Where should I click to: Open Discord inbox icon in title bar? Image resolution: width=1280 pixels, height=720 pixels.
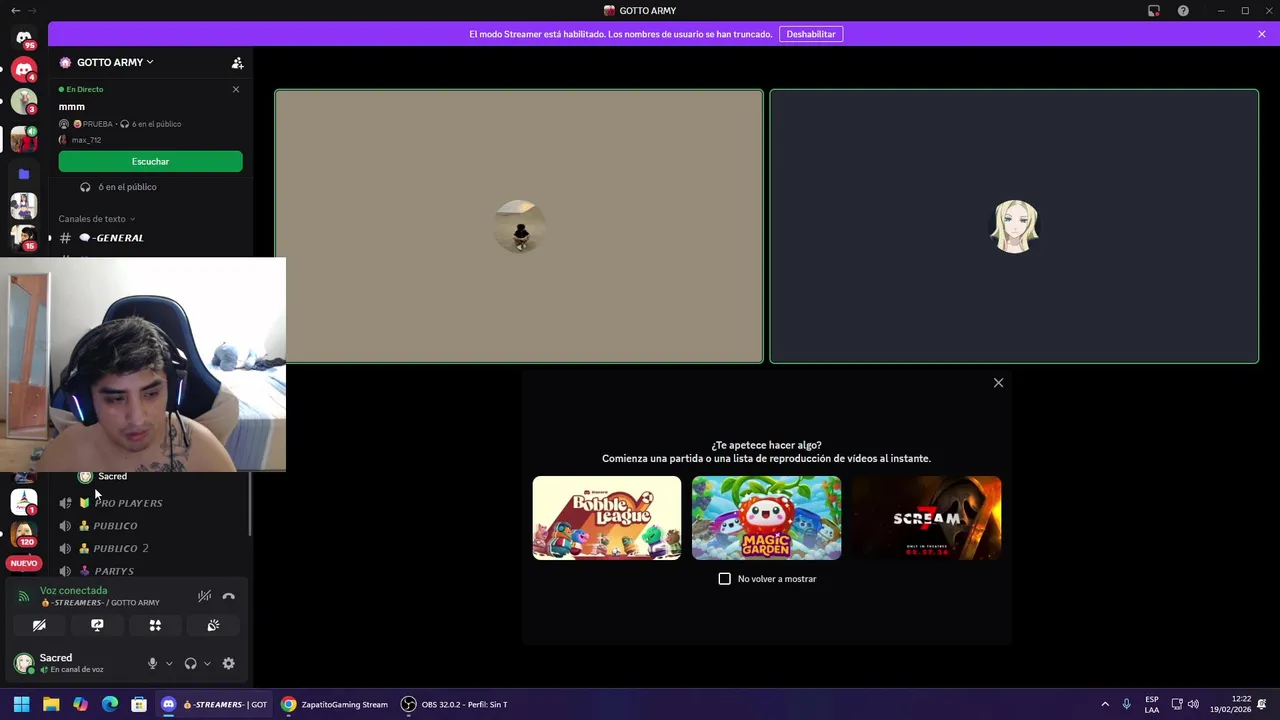tap(1154, 11)
